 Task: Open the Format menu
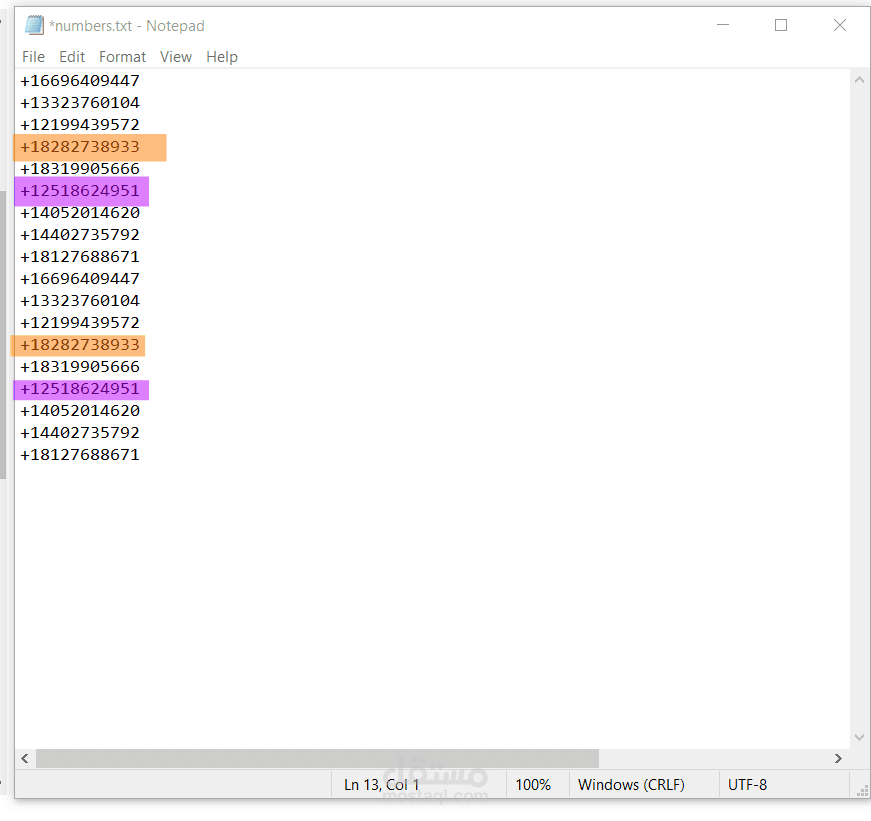click(x=122, y=57)
